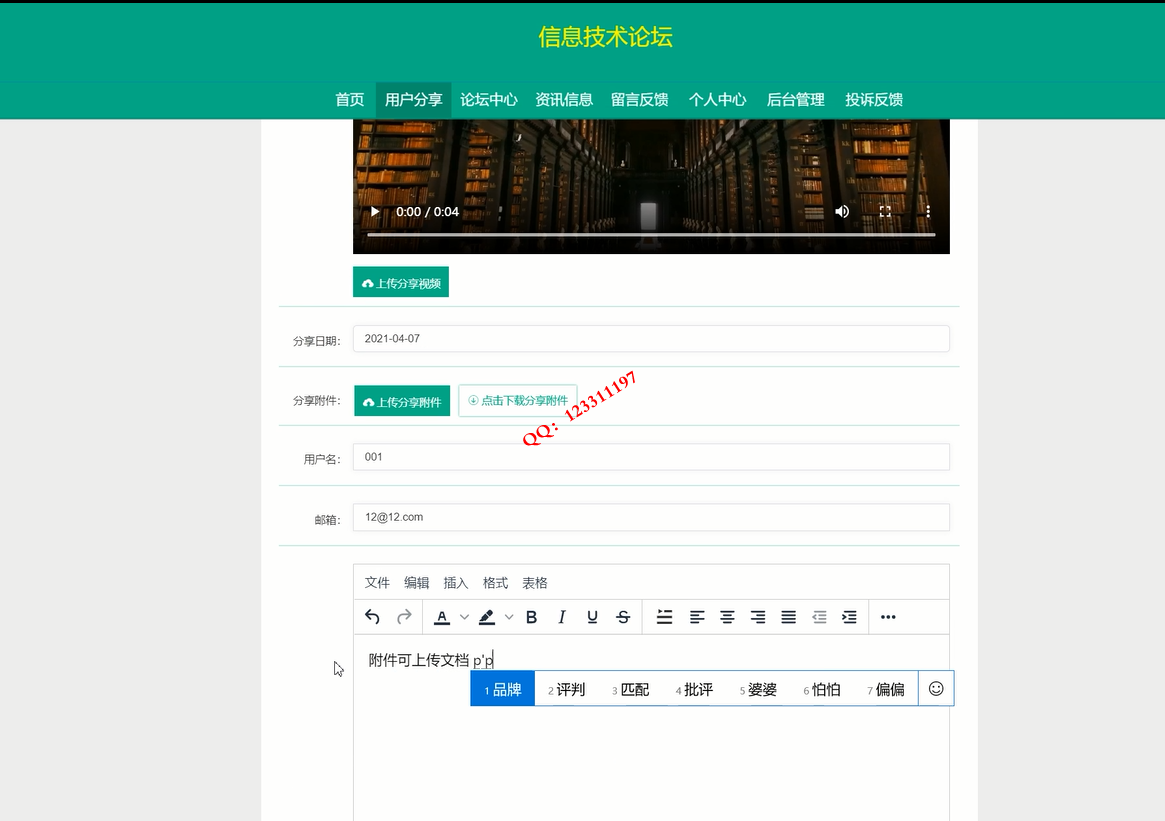The width and height of the screenshot is (1165, 821).
Task: Apply text color with A icon
Action: [442, 617]
